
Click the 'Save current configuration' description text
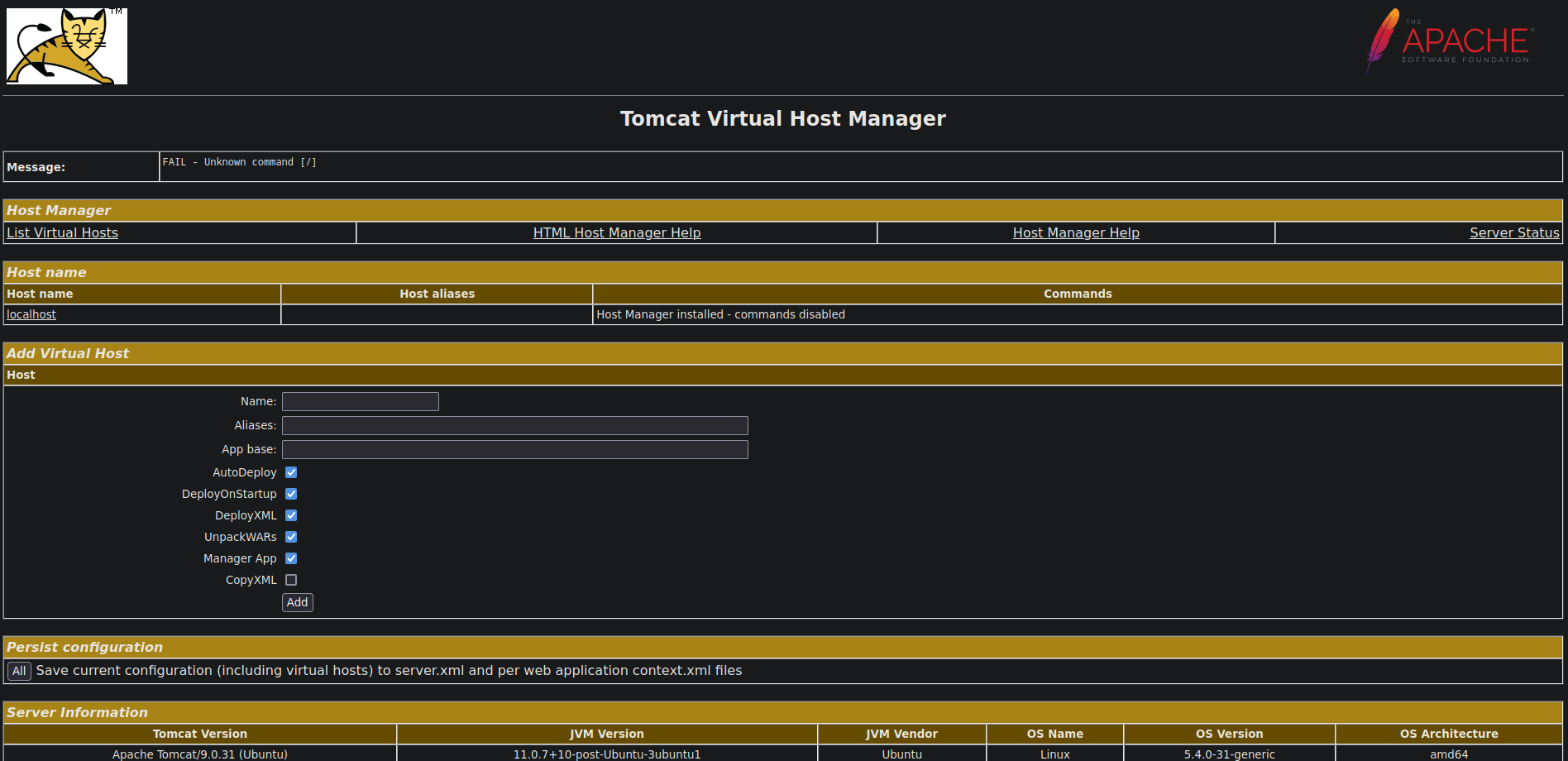coord(389,670)
